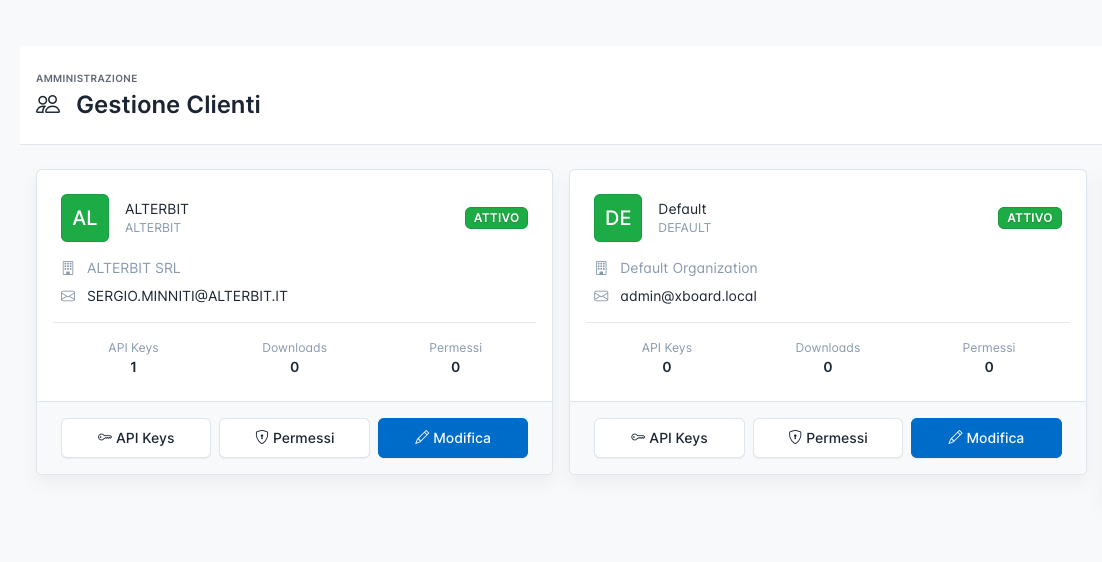Click the ATTIVO badge on the Default card
Screen dimensions: 1102x562
pos(1030,218)
